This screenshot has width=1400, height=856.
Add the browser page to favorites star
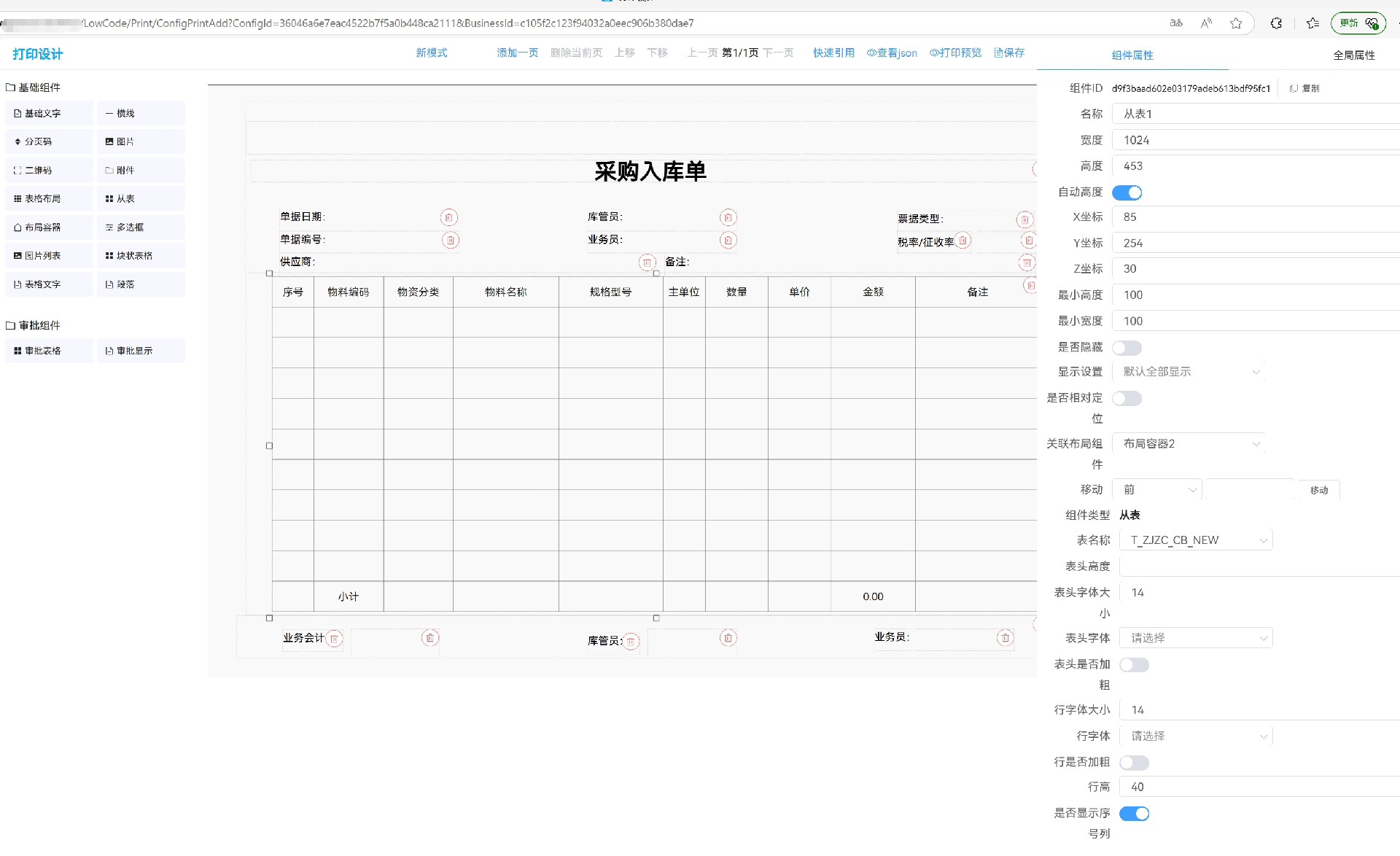[1236, 23]
